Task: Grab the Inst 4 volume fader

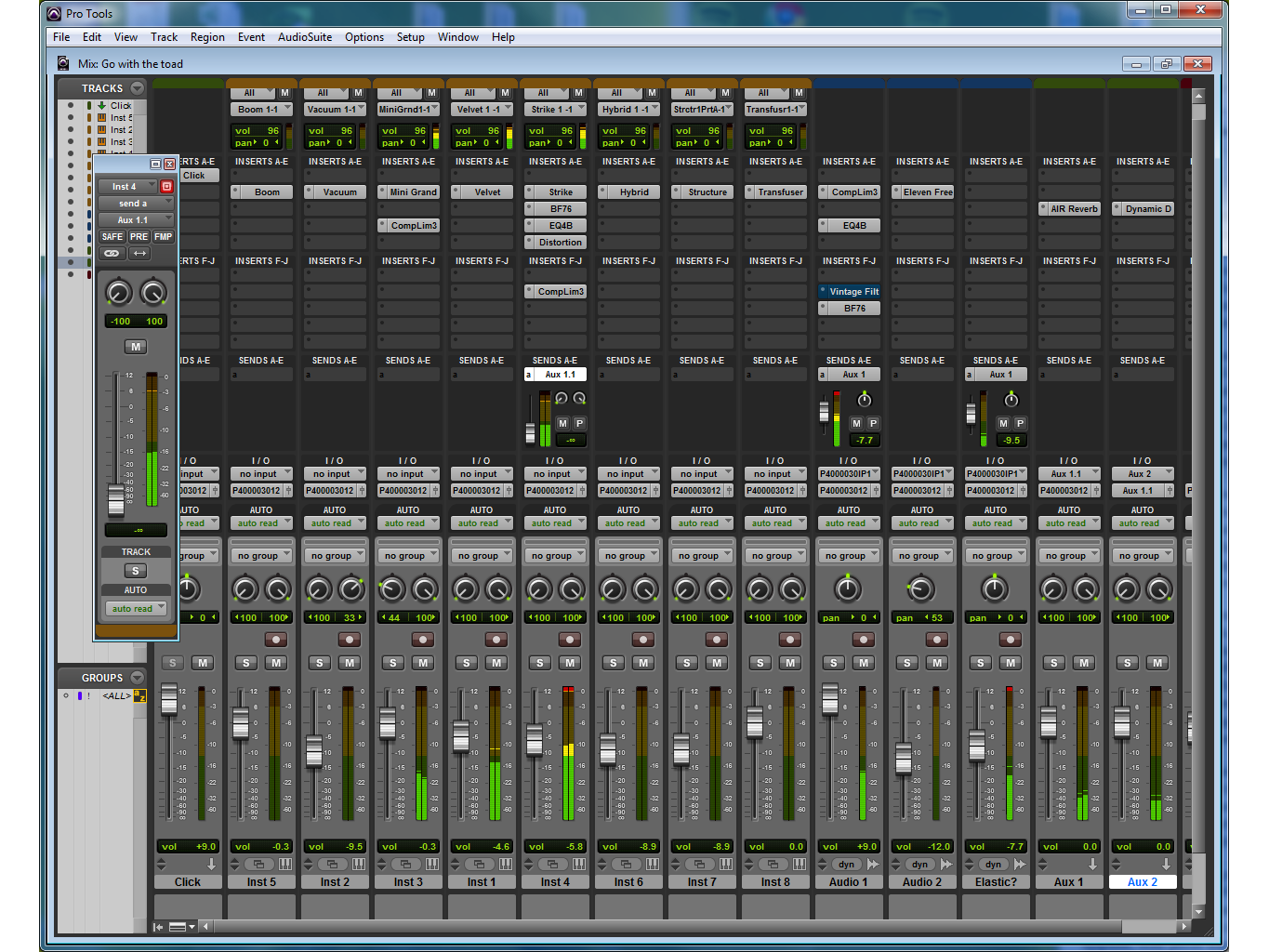Action: (535, 741)
